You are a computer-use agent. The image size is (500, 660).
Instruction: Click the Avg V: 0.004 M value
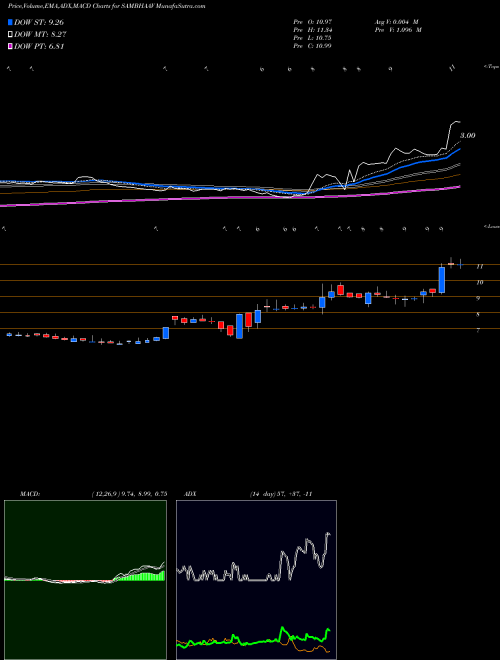pyautogui.click(x=396, y=22)
